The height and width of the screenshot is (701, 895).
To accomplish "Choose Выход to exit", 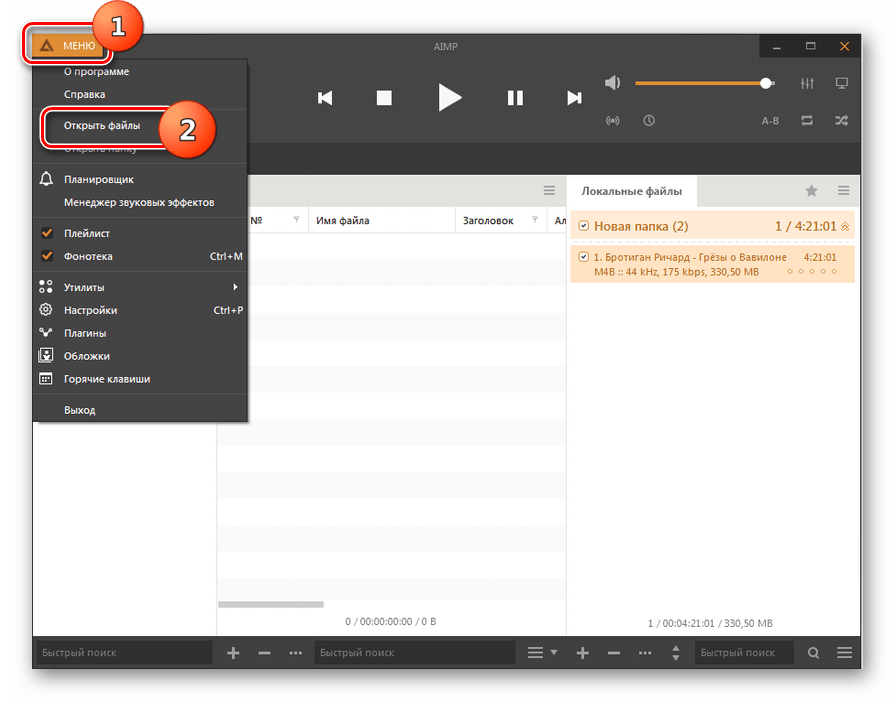I will coord(140,410).
